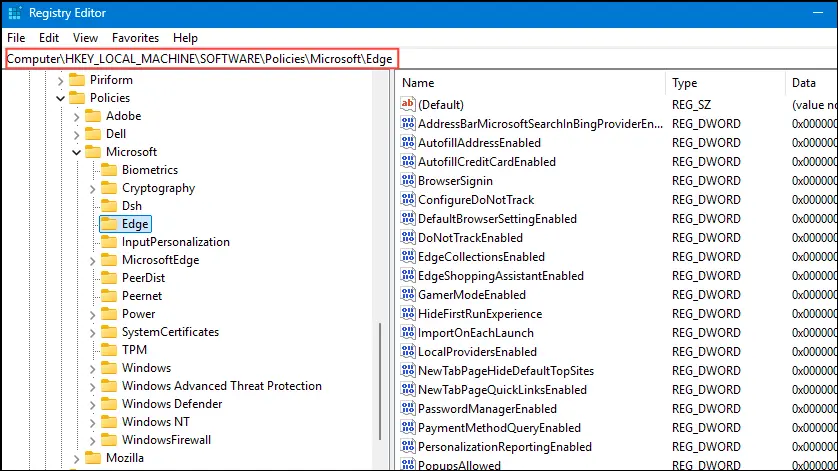838x471 pixels.
Task: Click the DWORD icon next to GamerModeEnabled
Action: tap(407, 295)
